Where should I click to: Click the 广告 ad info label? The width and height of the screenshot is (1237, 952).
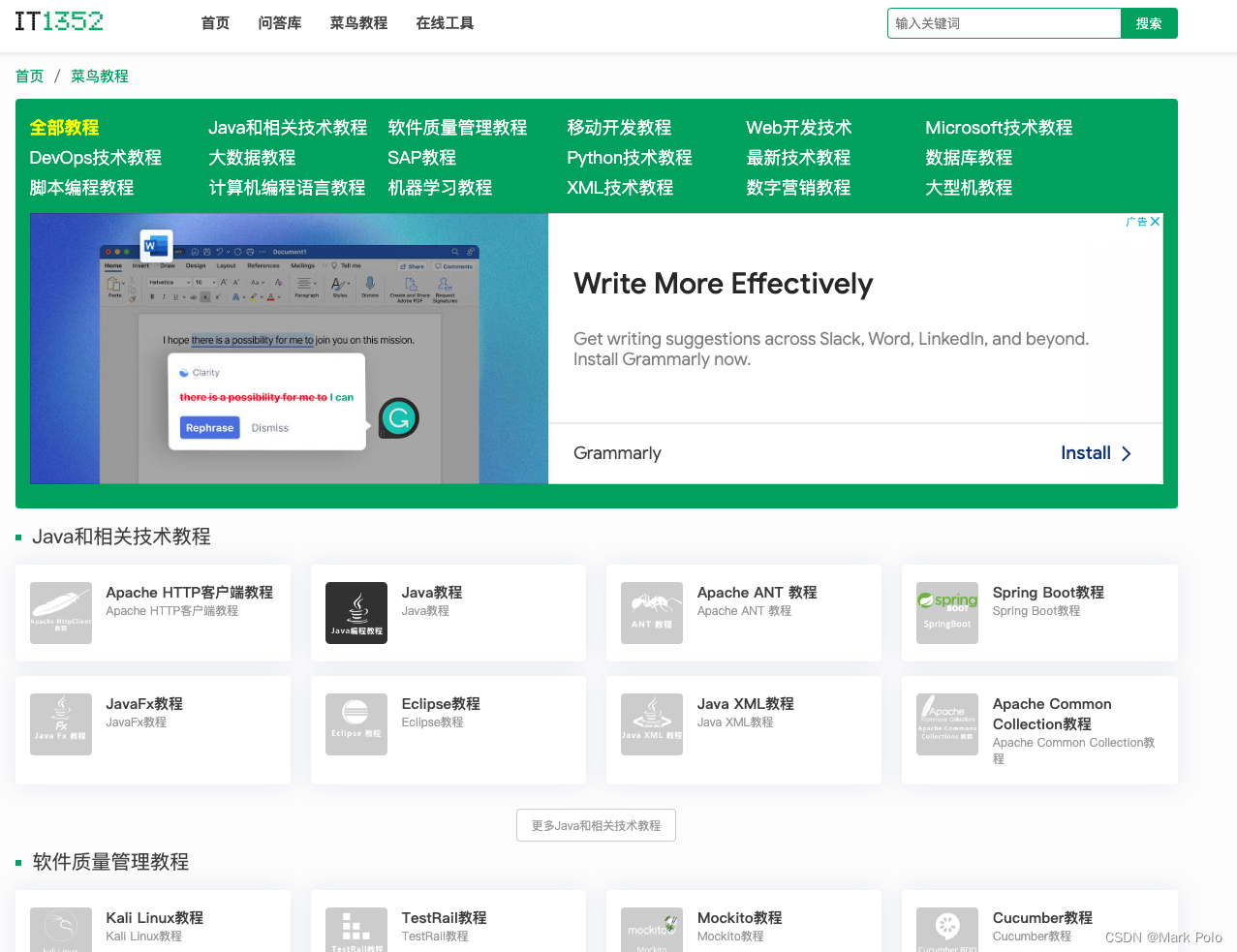click(1136, 222)
